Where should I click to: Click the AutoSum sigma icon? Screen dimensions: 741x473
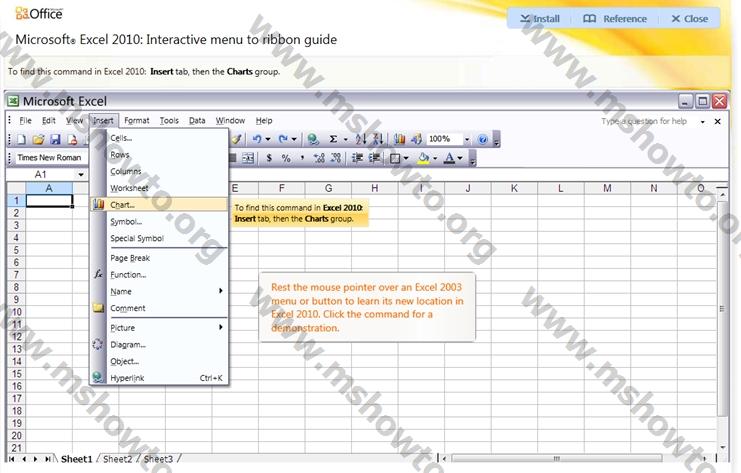(x=334, y=140)
